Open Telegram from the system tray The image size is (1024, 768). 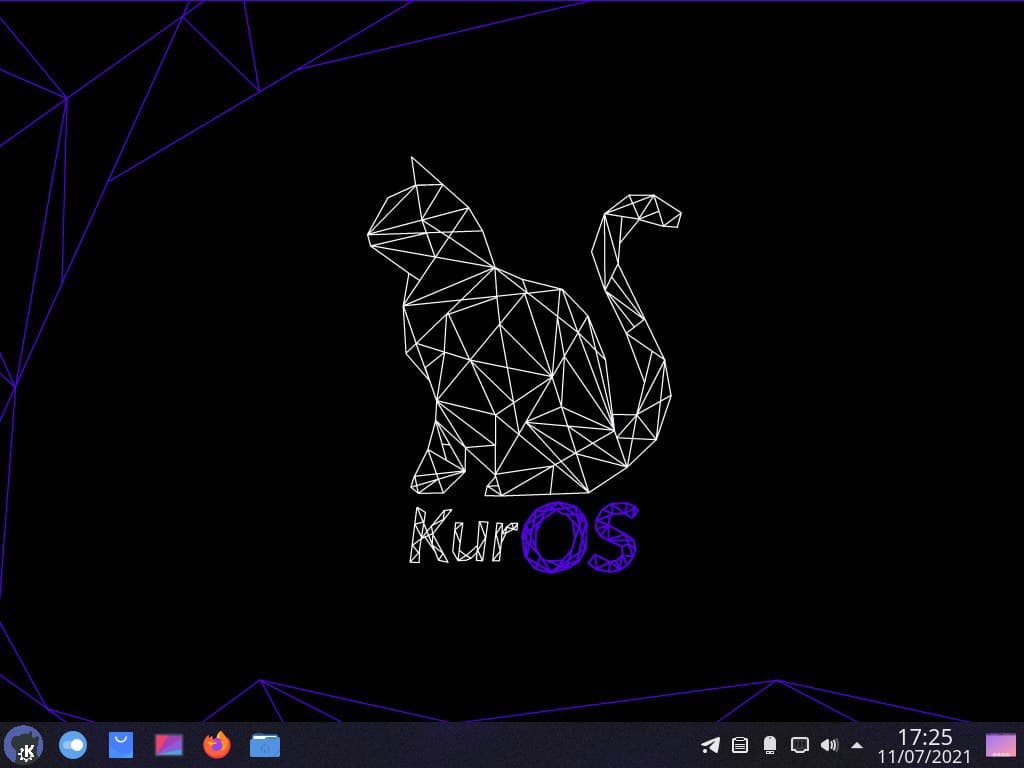click(710, 745)
